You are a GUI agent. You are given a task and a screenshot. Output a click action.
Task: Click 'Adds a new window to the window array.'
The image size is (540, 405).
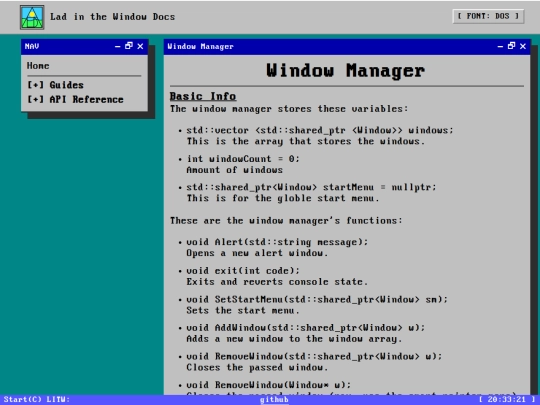pos(294,339)
